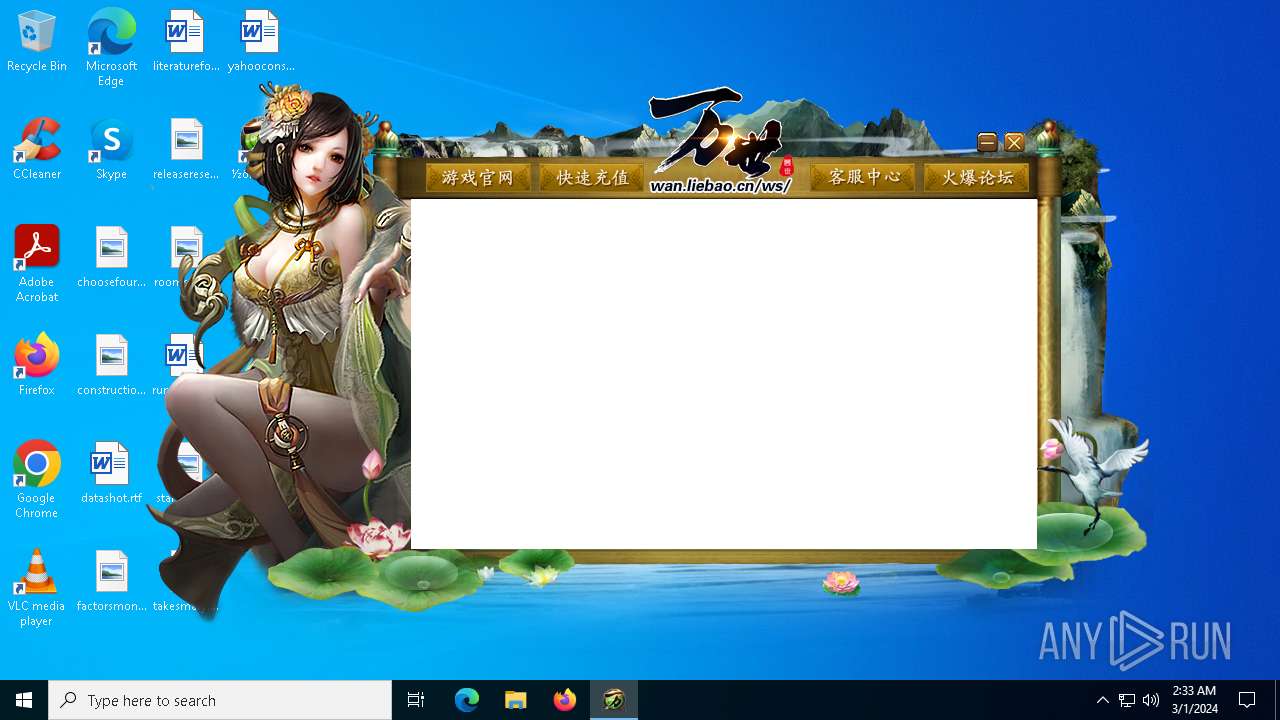Viewport: 1280px width, 720px height.
Task: Open the literaturefo... Word document
Action: pos(186,42)
